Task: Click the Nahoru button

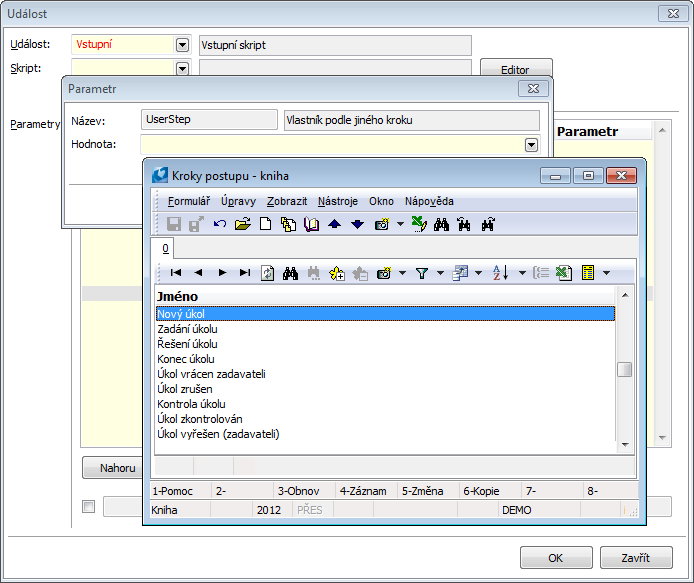Action: pos(113,468)
